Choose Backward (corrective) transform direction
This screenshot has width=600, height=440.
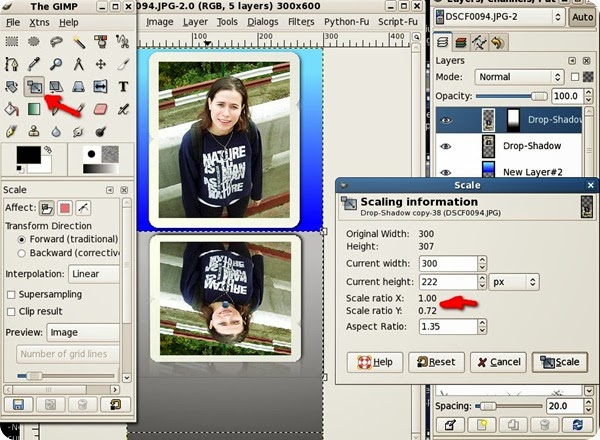coord(22,253)
